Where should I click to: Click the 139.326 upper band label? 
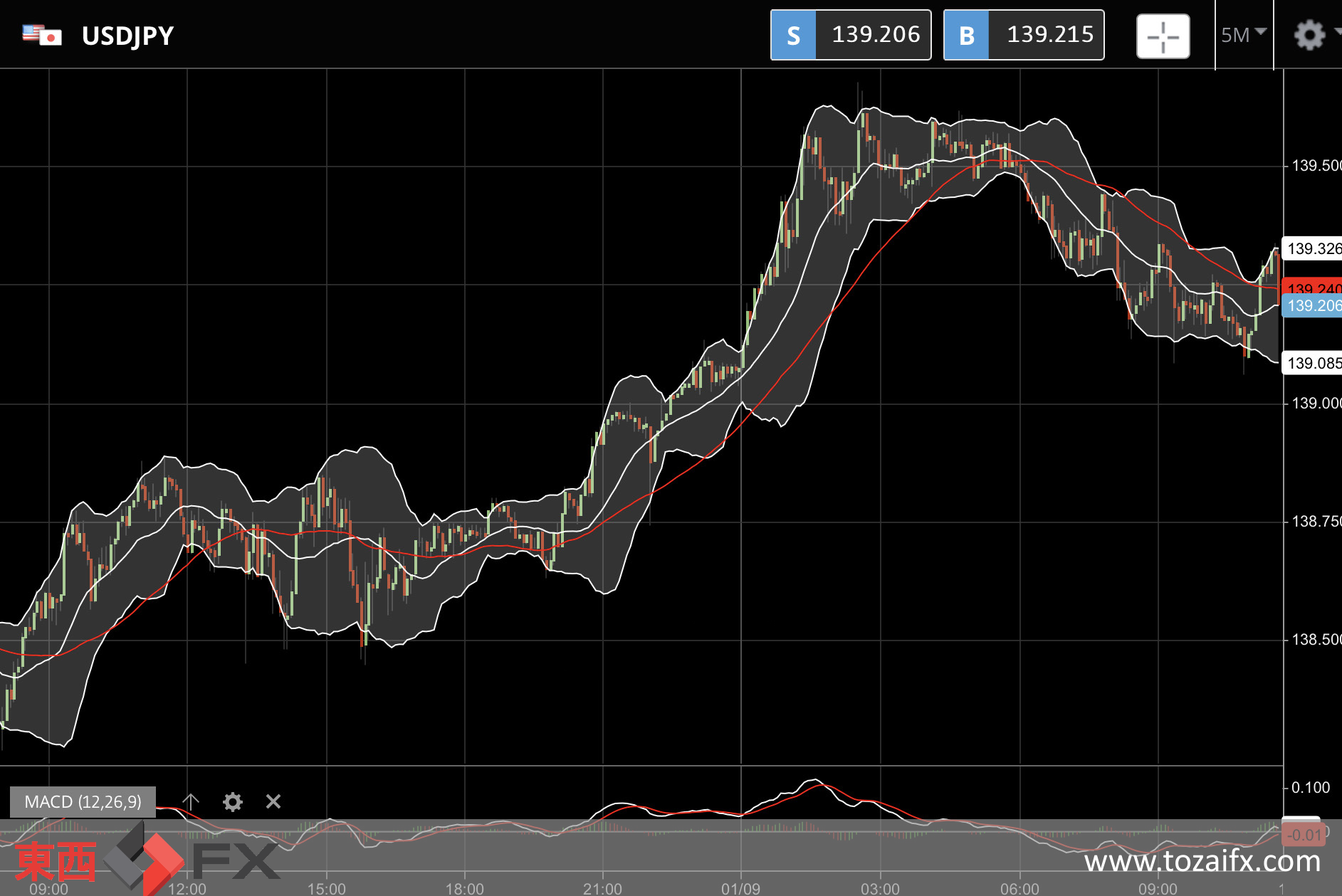(1312, 248)
